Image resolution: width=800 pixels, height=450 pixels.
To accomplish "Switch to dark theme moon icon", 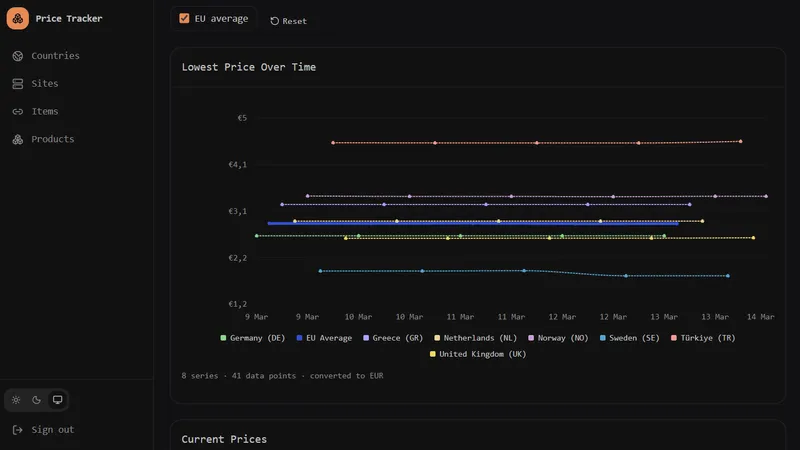I will click(x=36, y=400).
